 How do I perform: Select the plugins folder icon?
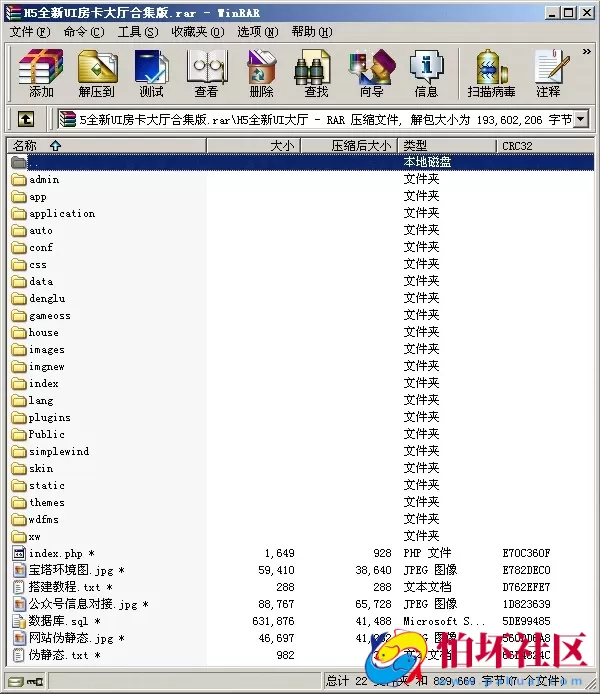tap(19, 417)
